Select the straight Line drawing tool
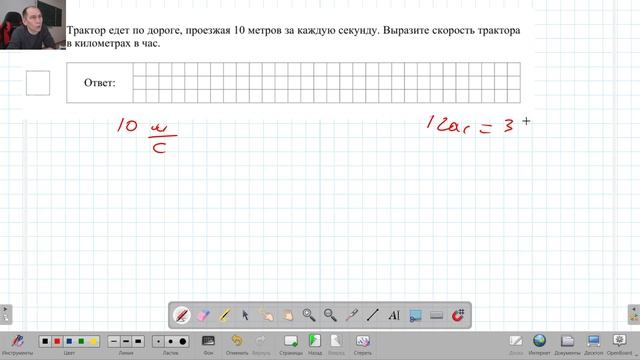640x360 pixels. [373, 315]
